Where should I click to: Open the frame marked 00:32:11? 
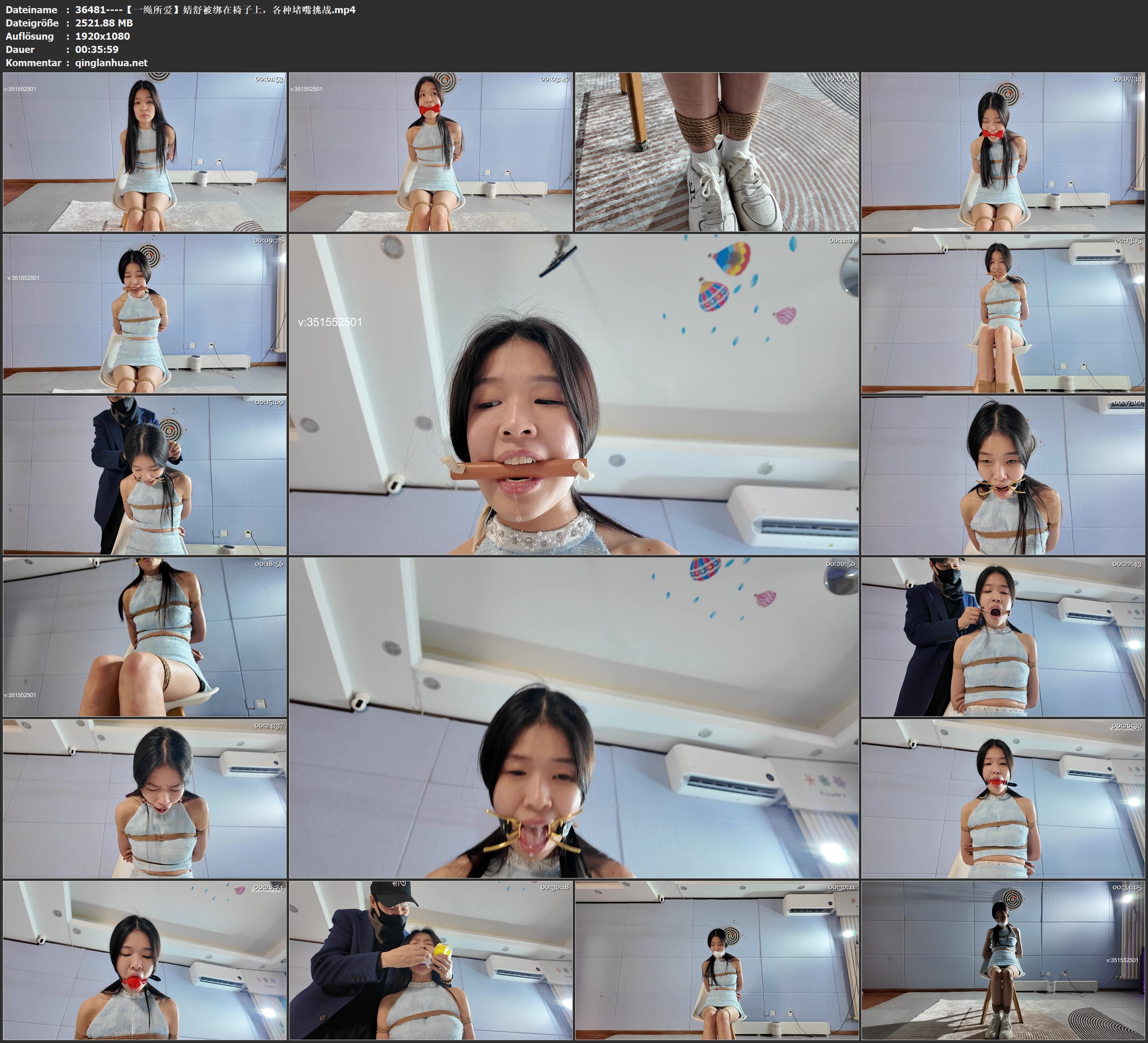716,960
